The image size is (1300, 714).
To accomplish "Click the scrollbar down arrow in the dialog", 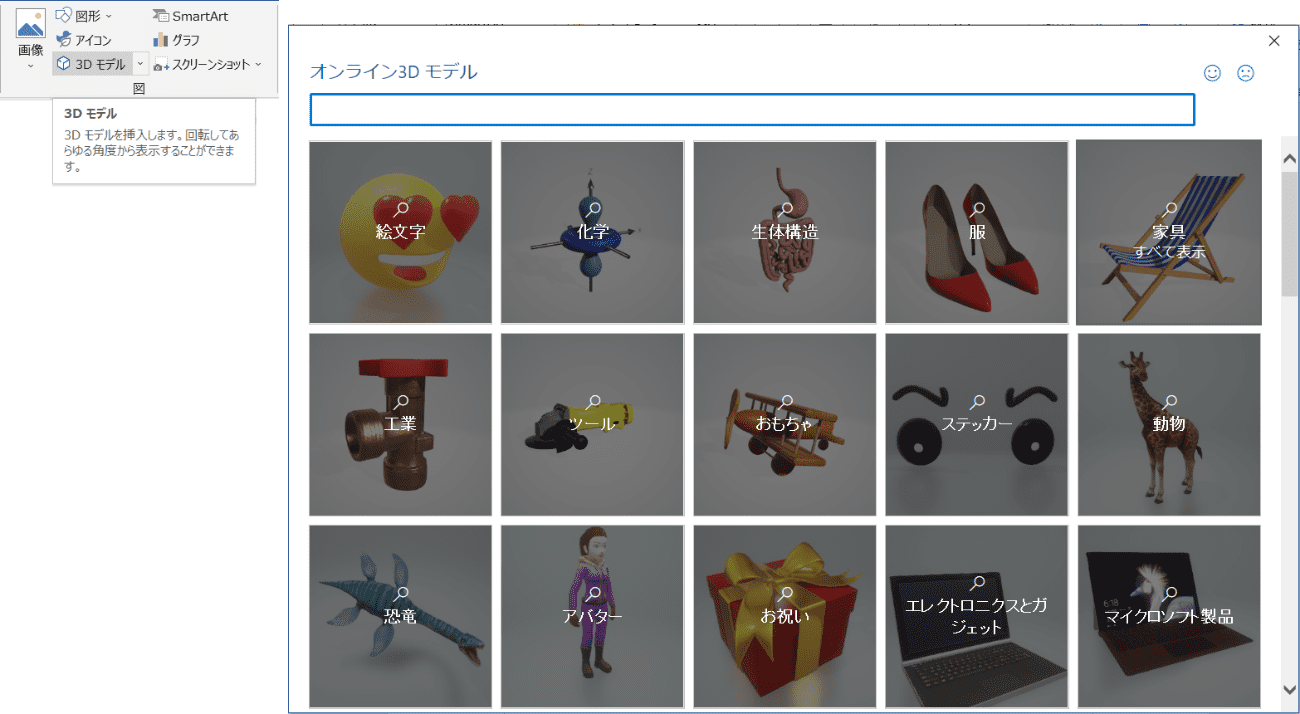I will point(1289,689).
